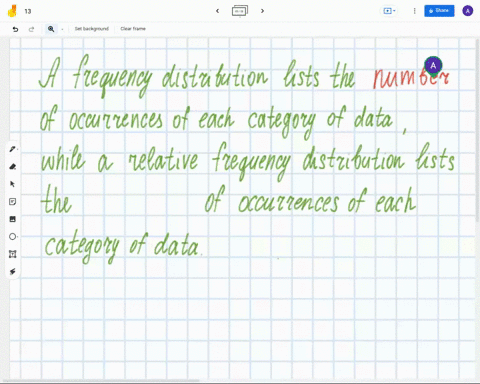Select the Eraser tool
480x384 pixels.
click(x=13, y=167)
